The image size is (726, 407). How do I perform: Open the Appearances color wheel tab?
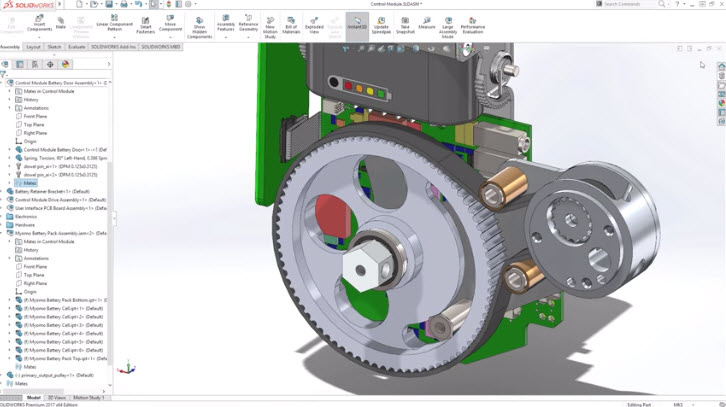point(65,65)
